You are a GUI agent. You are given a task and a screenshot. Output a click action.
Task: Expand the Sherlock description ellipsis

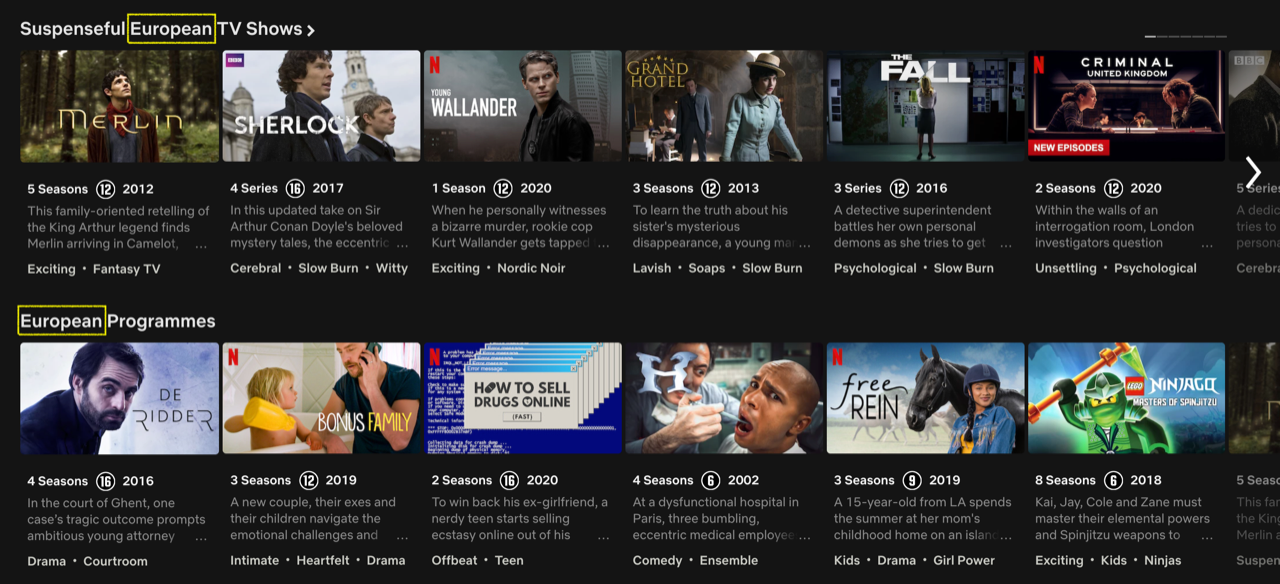(401, 245)
